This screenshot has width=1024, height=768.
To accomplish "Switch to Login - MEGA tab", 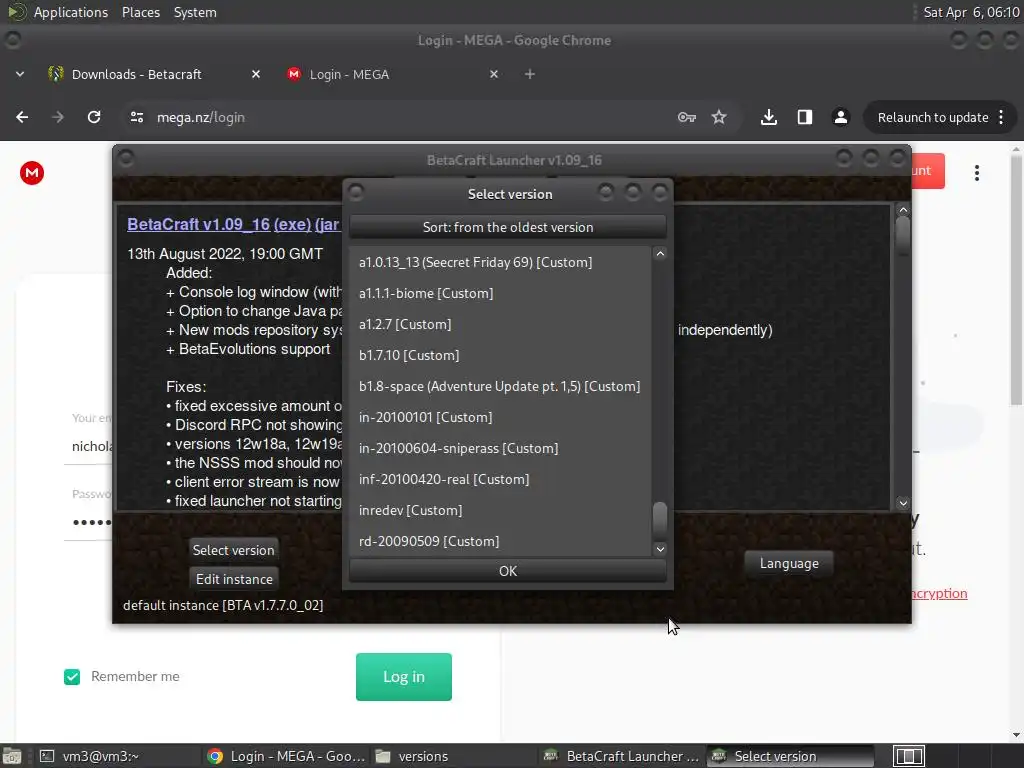I will (392, 74).
